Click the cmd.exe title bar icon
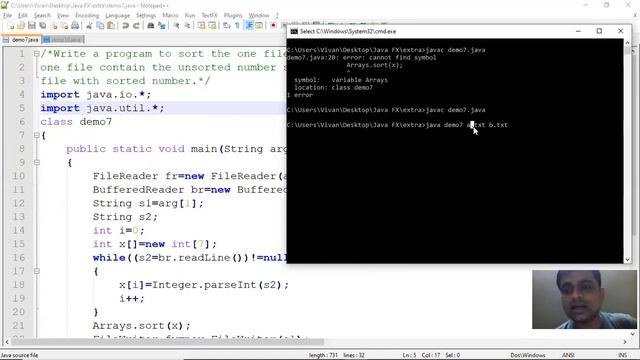This screenshot has width=640, height=360. click(x=294, y=31)
